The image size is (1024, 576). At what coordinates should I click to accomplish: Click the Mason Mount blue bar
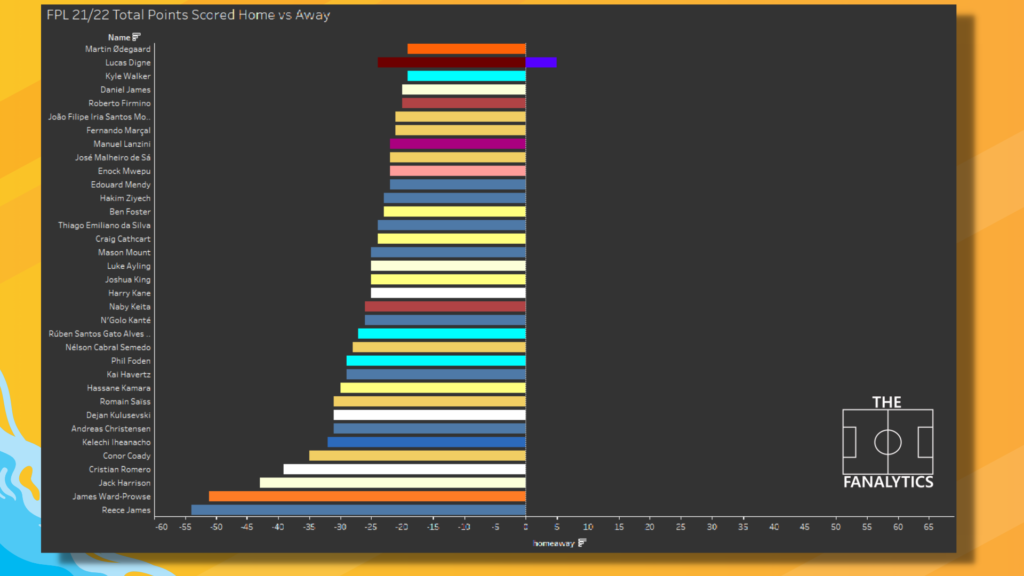[448, 253]
